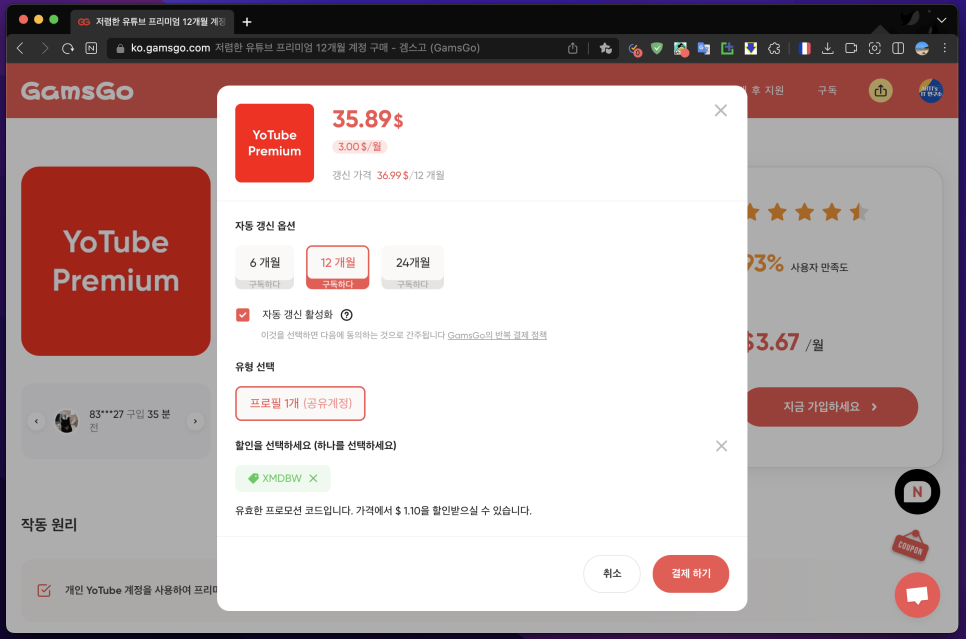Toggle the split view sidebar icon
This screenshot has width=966, height=639.
[898, 48]
